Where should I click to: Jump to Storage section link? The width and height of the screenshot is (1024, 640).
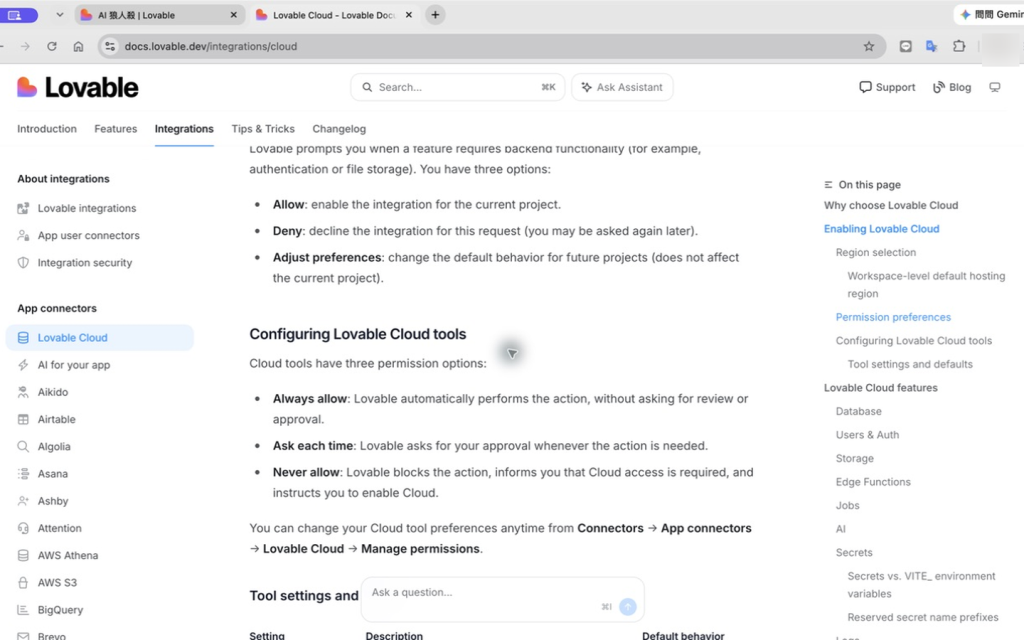[854, 458]
